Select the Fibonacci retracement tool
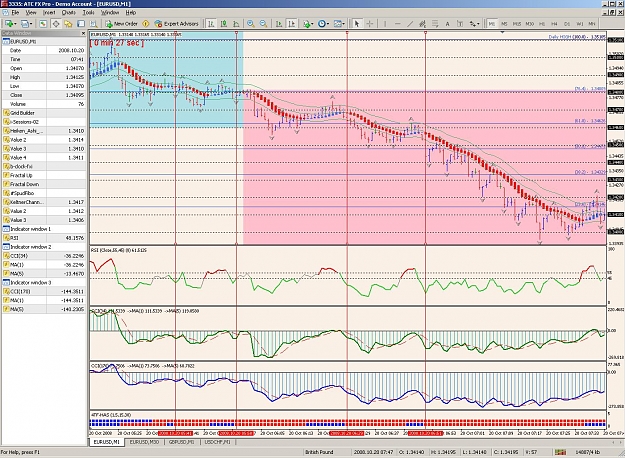Viewport: 625px width, 458px height. (x=435, y=24)
